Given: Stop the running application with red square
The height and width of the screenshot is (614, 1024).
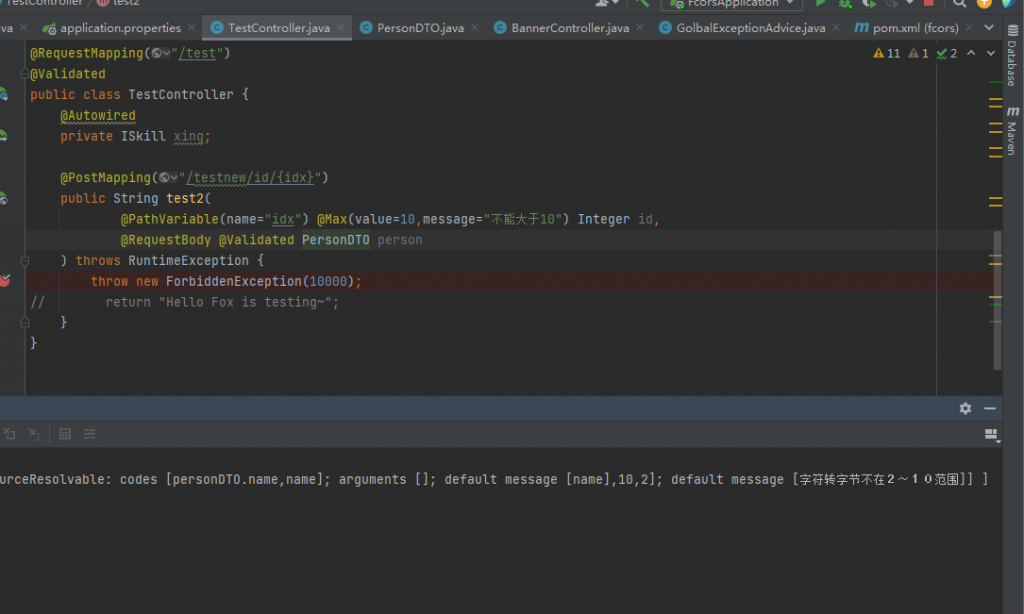Looking at the screenshot, I should [929, 3].
